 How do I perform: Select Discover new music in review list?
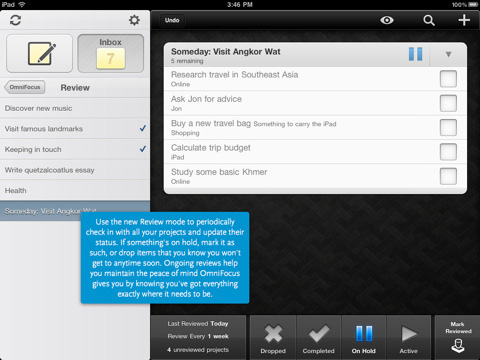pyautogui.click(x=75, y=108)
